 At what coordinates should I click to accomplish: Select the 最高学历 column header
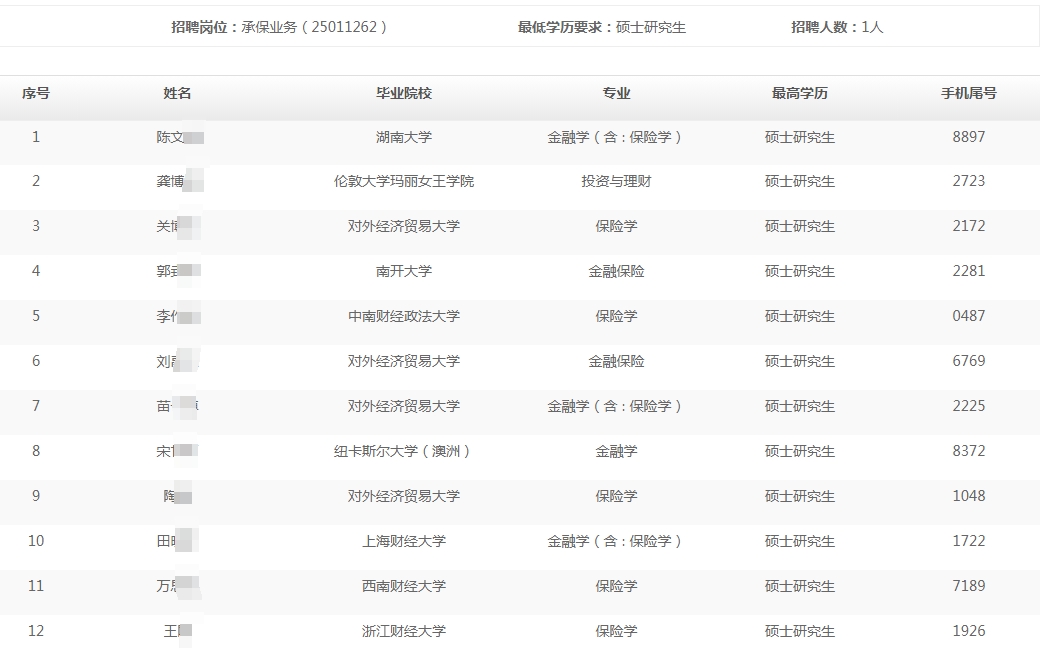[x=799, y=93]
